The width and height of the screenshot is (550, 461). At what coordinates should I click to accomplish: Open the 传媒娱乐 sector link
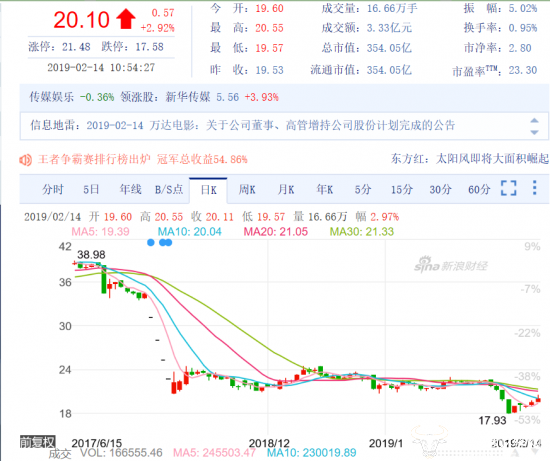click(x=52, y=97)
